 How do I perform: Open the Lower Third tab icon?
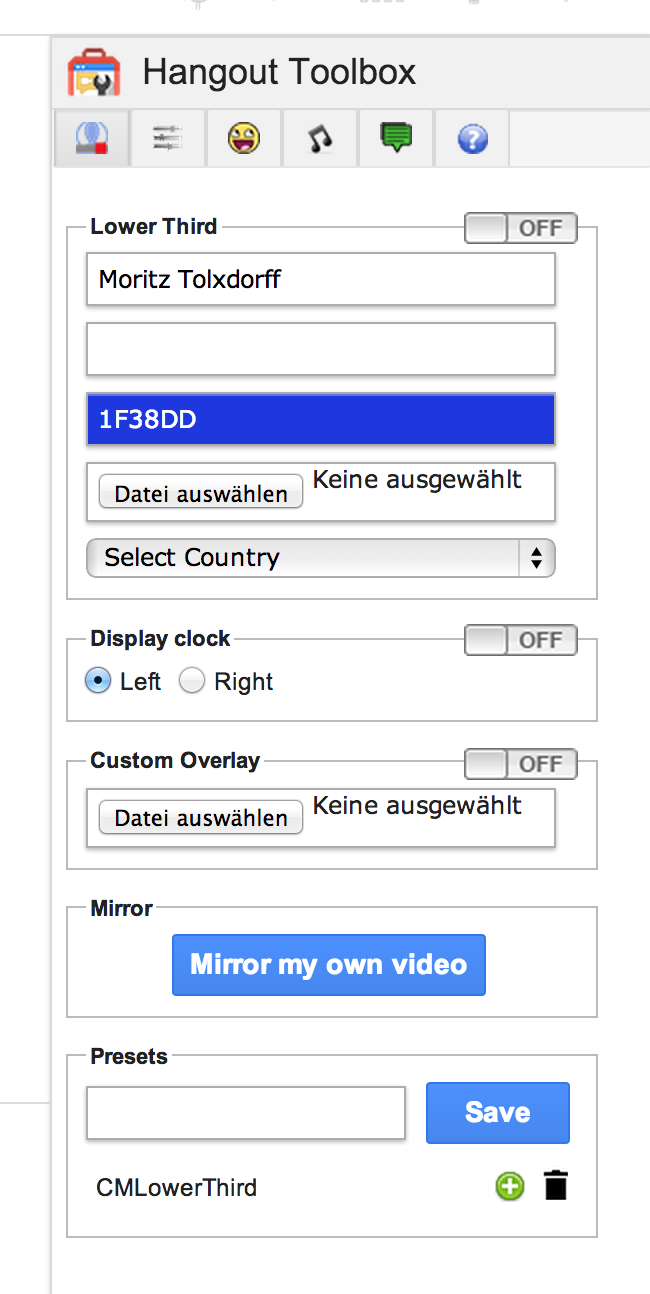[x=92, y=138]
